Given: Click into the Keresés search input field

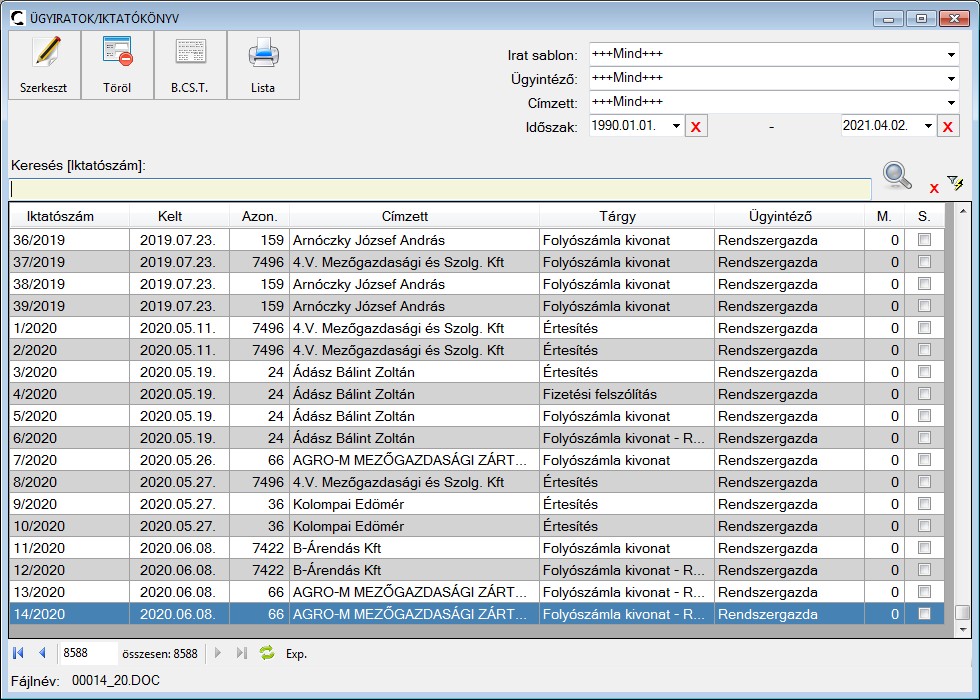Looking at the screenshot, I should click(440, 188).
